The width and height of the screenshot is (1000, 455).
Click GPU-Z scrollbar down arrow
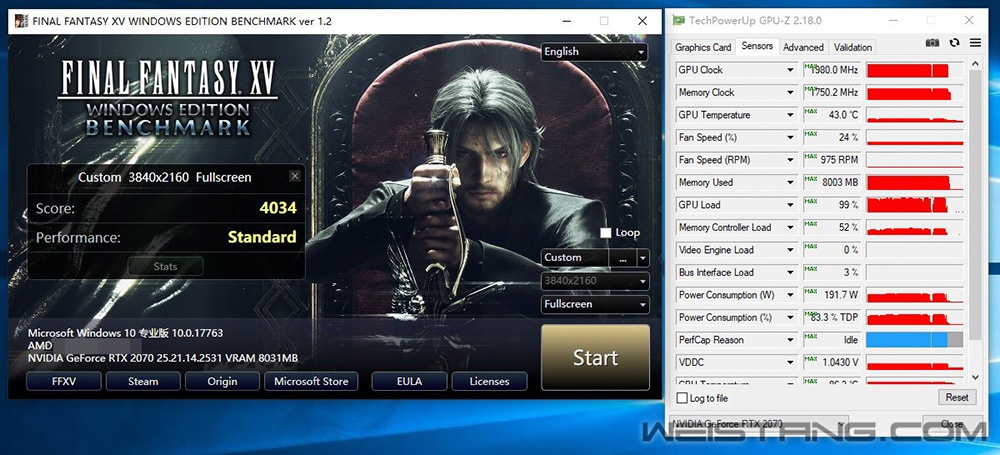click(x=974, y=378)
